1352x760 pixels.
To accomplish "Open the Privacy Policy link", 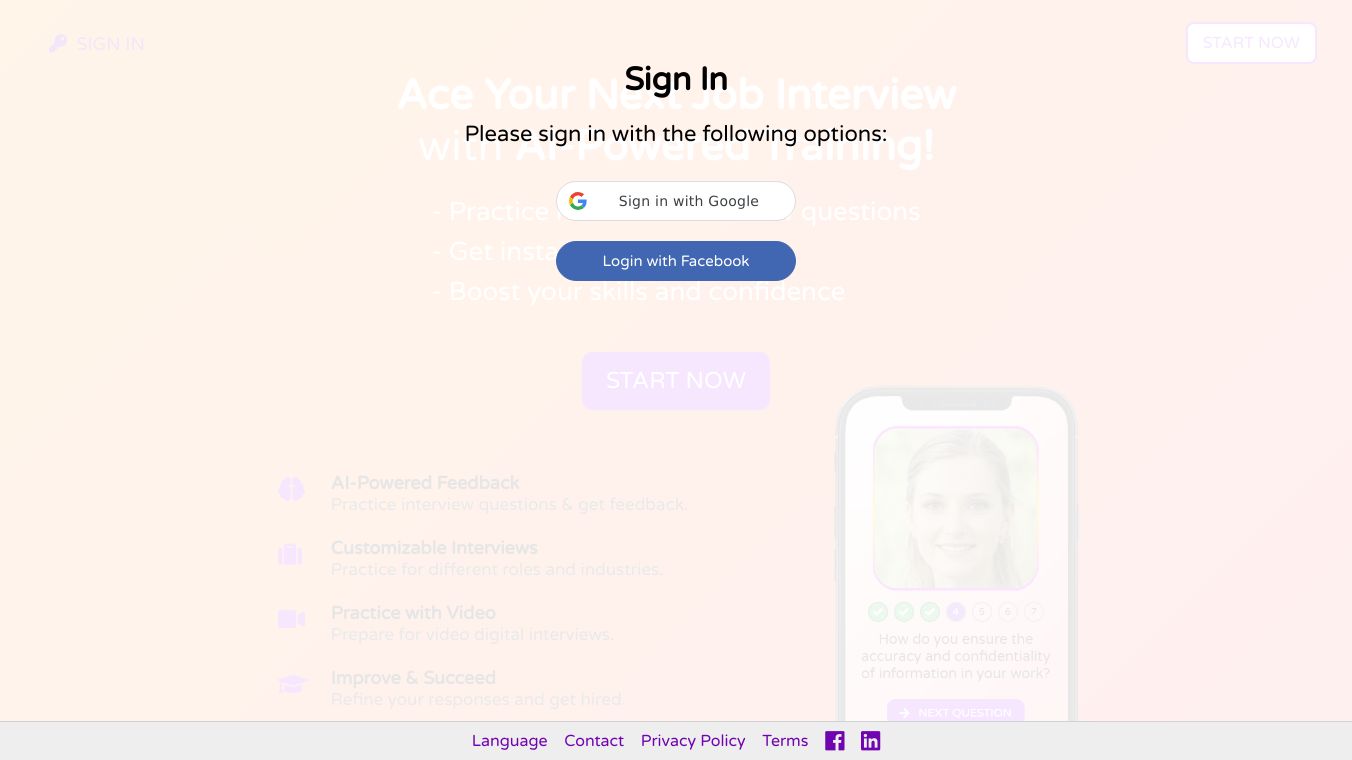I will point(693,741).
